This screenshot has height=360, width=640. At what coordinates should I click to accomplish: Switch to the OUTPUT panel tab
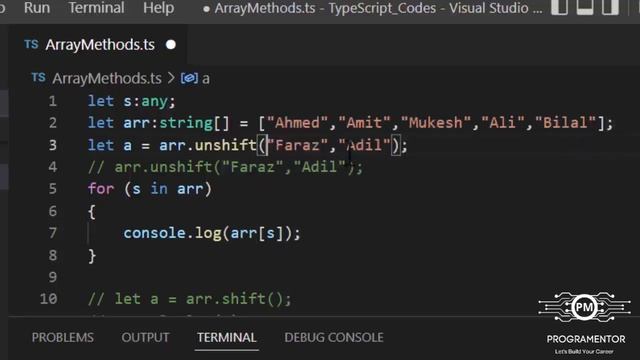click(x=145, y=338)
